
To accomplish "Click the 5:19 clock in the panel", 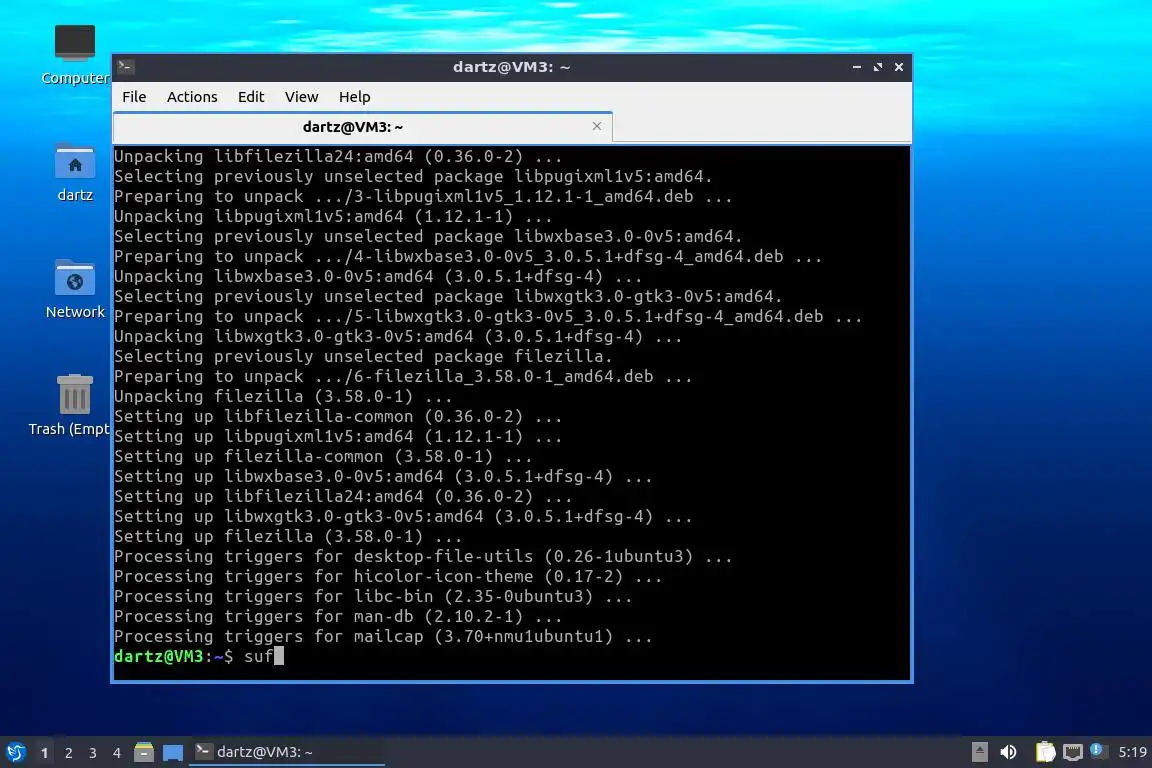I will (x=1132, y=752).
